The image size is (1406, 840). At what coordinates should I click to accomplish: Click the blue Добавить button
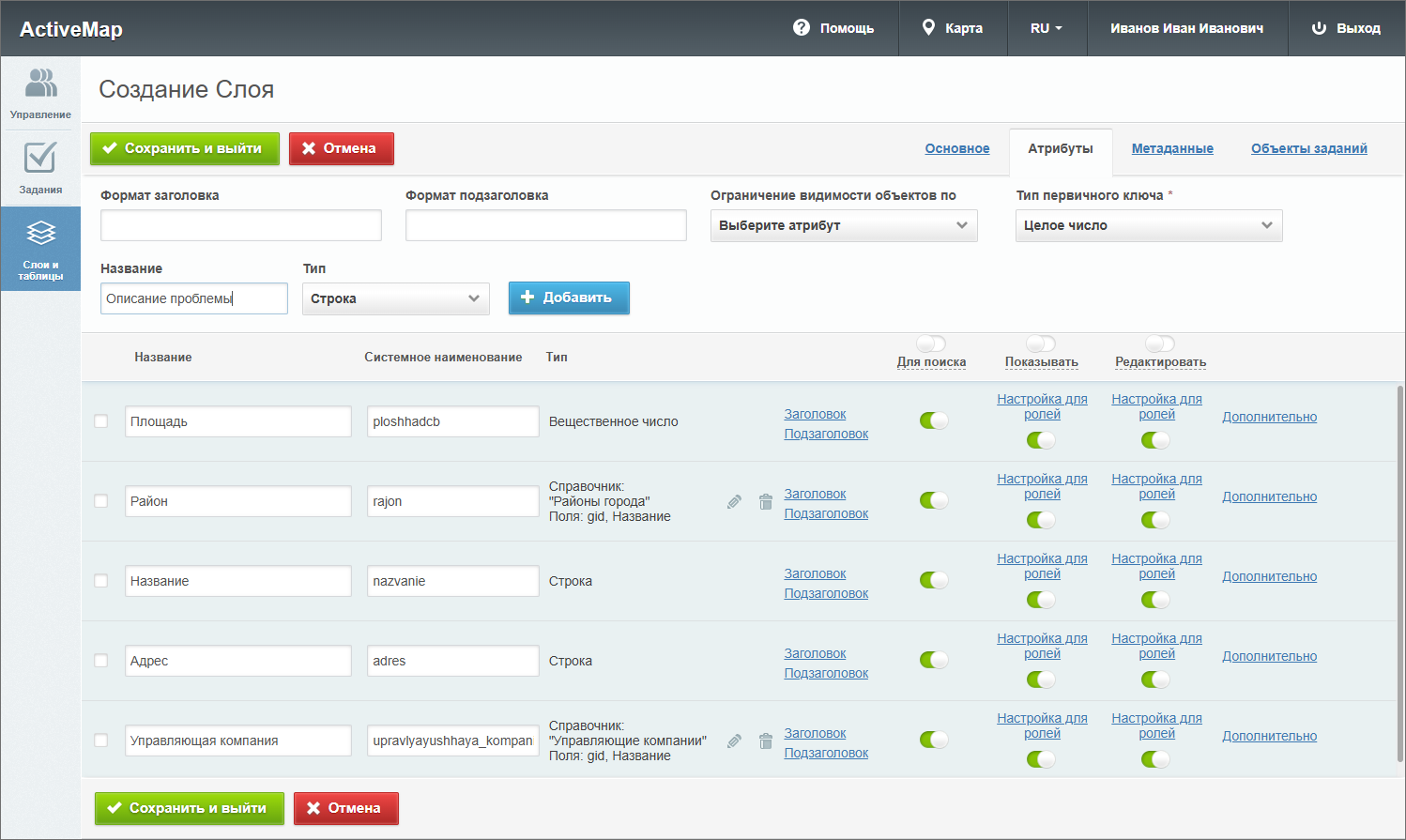569,298
